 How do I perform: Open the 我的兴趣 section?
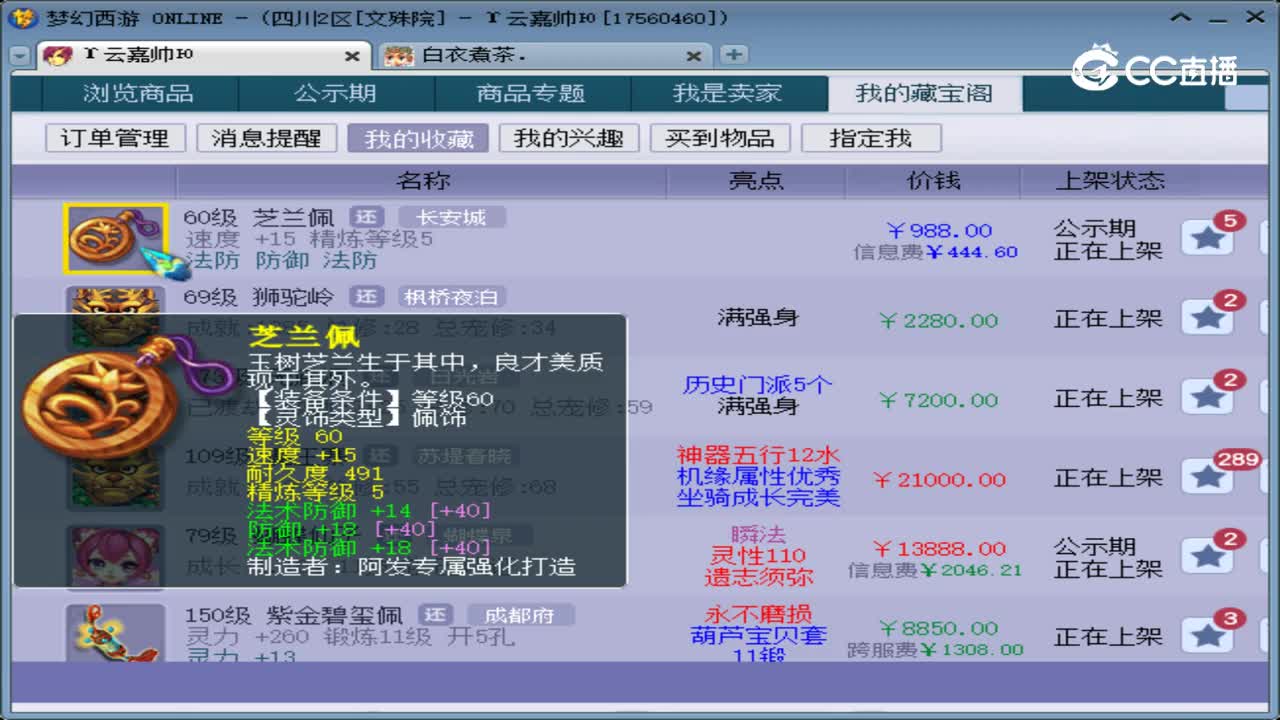(x=569, y=138)
